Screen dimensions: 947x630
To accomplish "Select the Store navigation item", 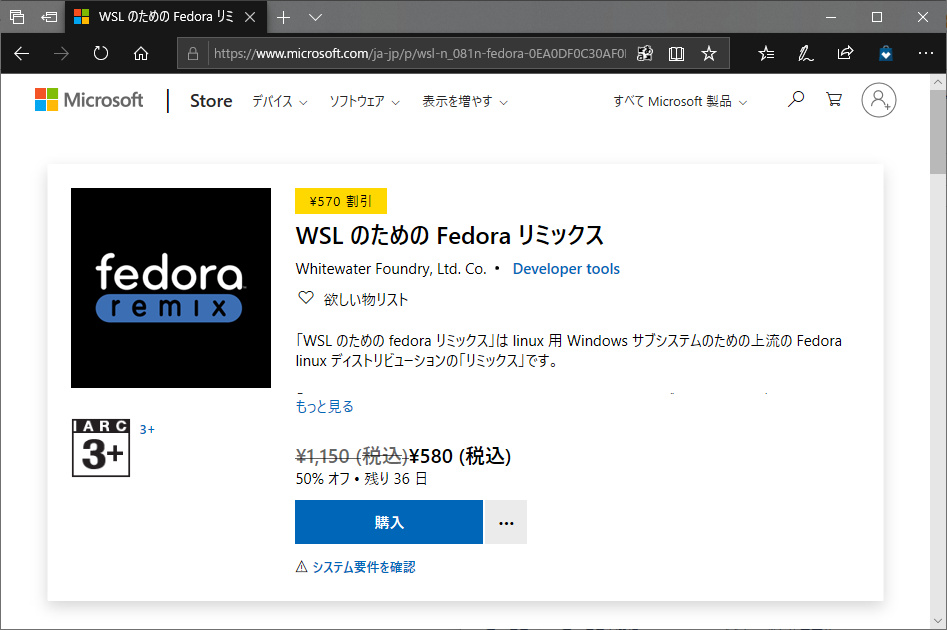I will 210,100.
